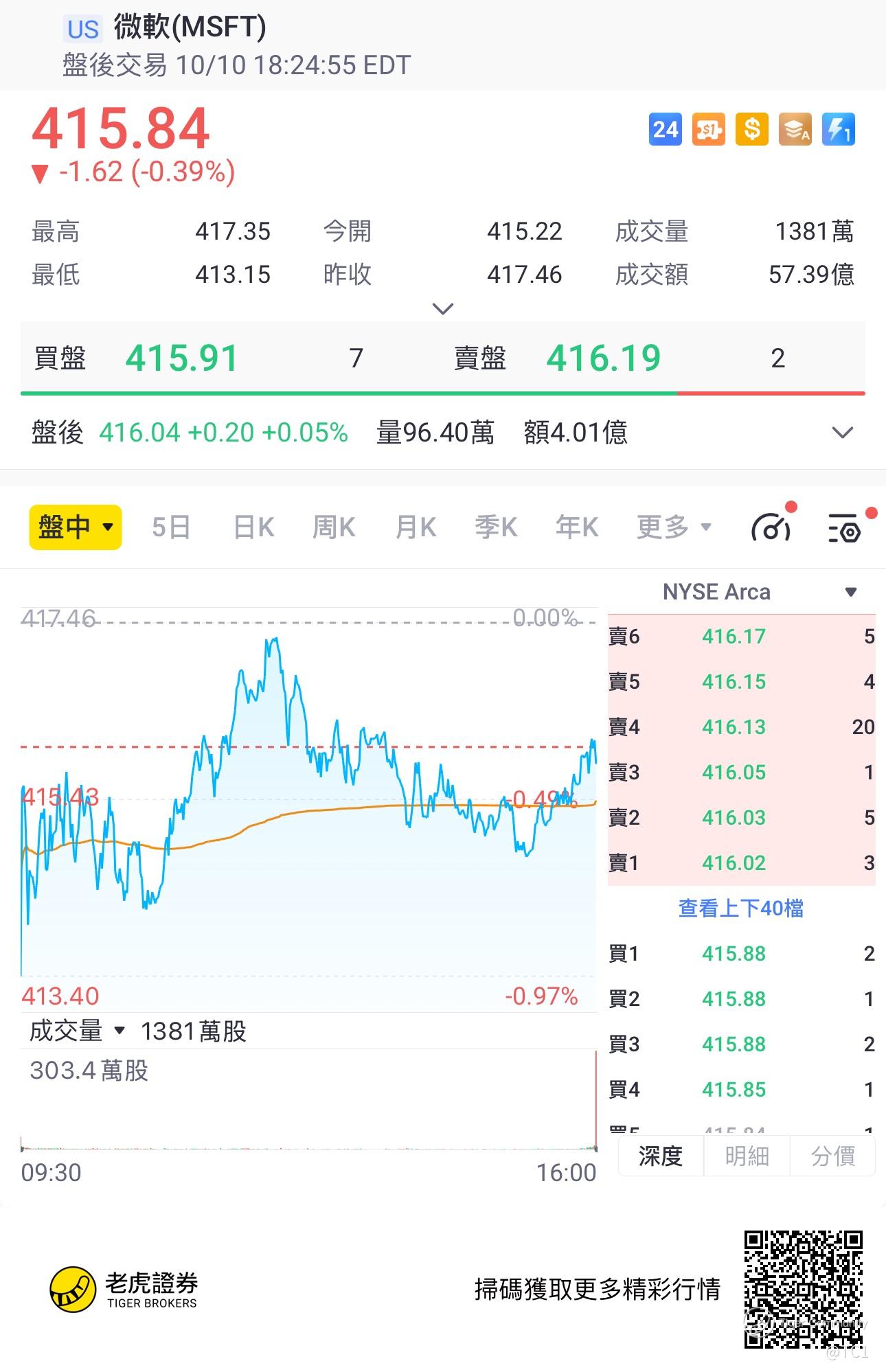Screen dimensions: 886x1372
Task: Tap the blue 24-hour trading badge icon
Action: 665,129
